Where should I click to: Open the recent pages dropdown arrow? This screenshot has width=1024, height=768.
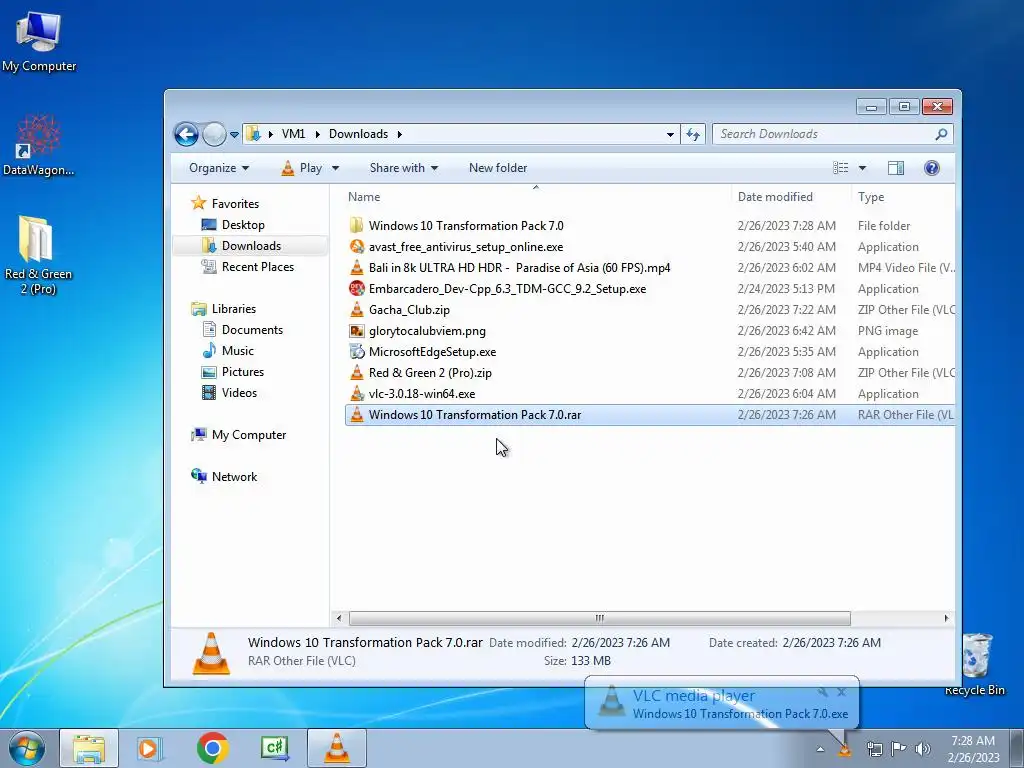coord(234,135)
